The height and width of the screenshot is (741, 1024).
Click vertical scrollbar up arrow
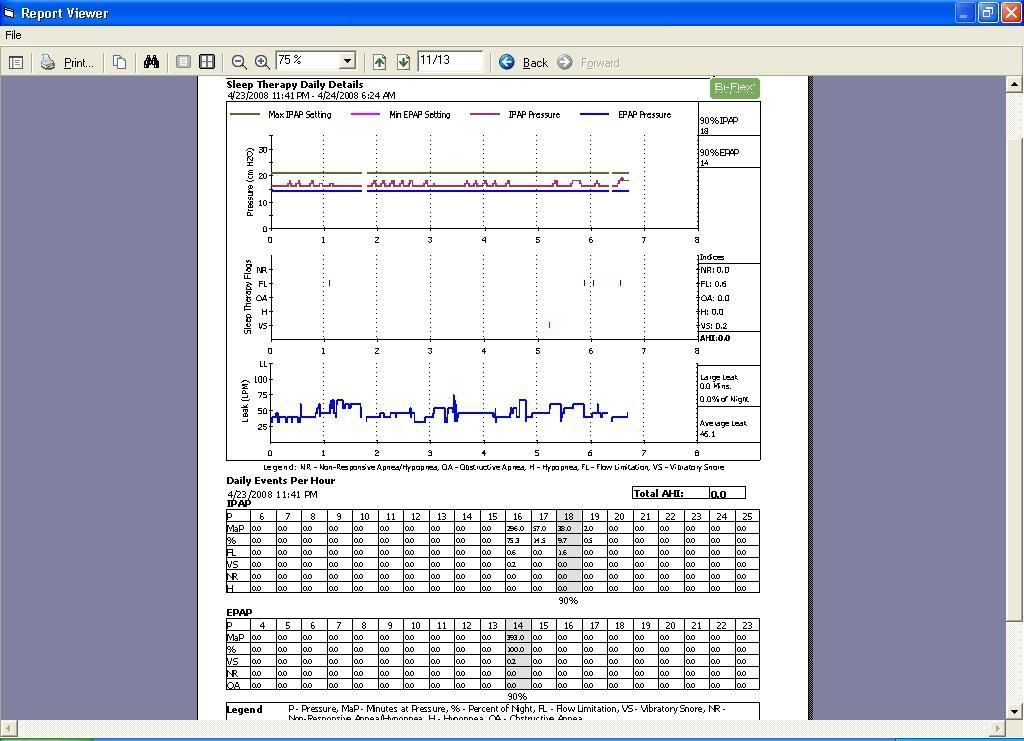pyautogui.click(x=1014, y=84)
